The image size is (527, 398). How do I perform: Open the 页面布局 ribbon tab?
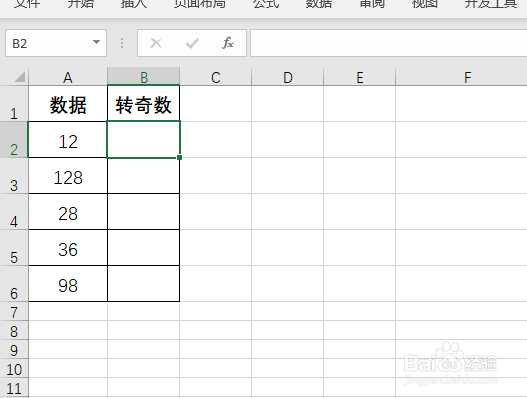(200, 4)
